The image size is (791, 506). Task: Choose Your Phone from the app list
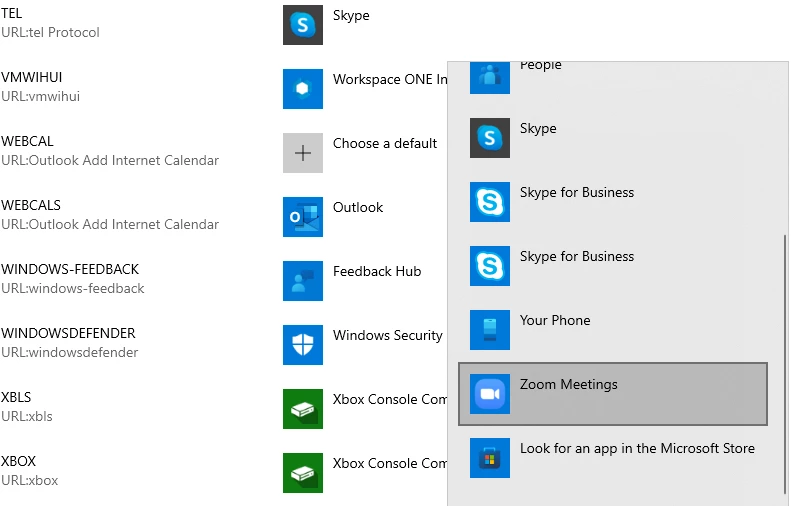click(x=613, y=330)
